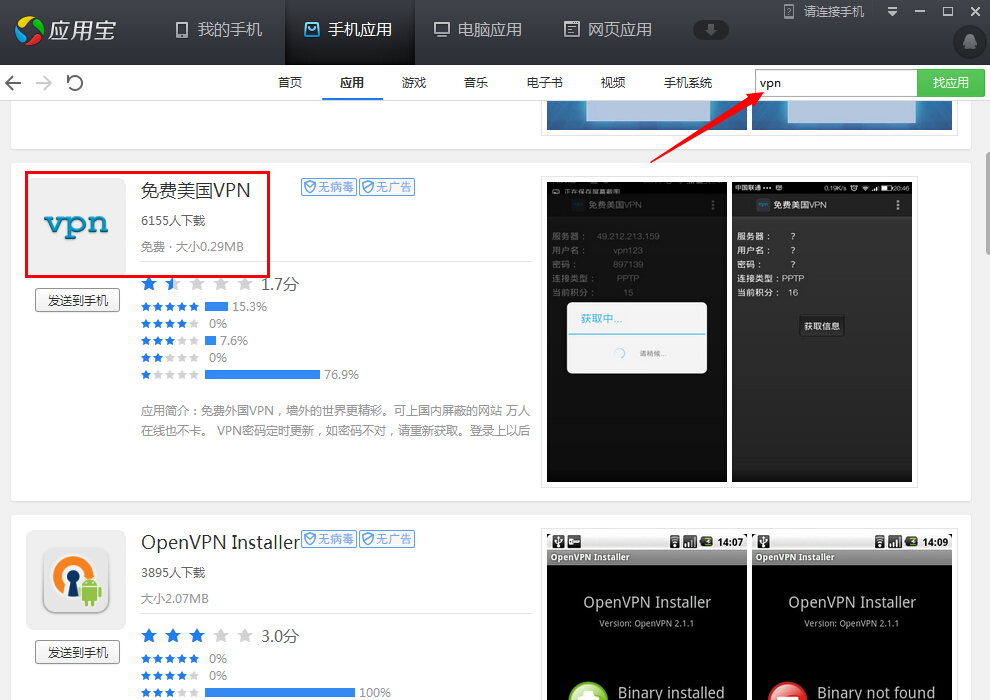Image resolution: width=990 pixels, height=700 pixels.
Task: Select 音乐 in the navigation bar
Action: pyautogui.click(x=475, y=83)
